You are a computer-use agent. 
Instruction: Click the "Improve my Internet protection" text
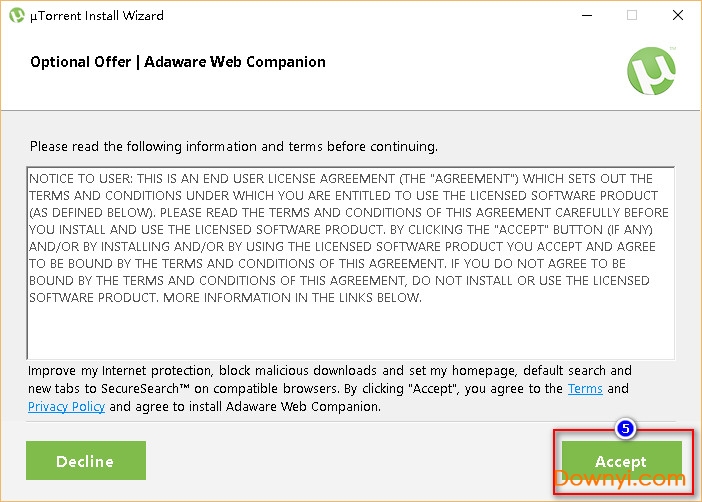(120, 371)
